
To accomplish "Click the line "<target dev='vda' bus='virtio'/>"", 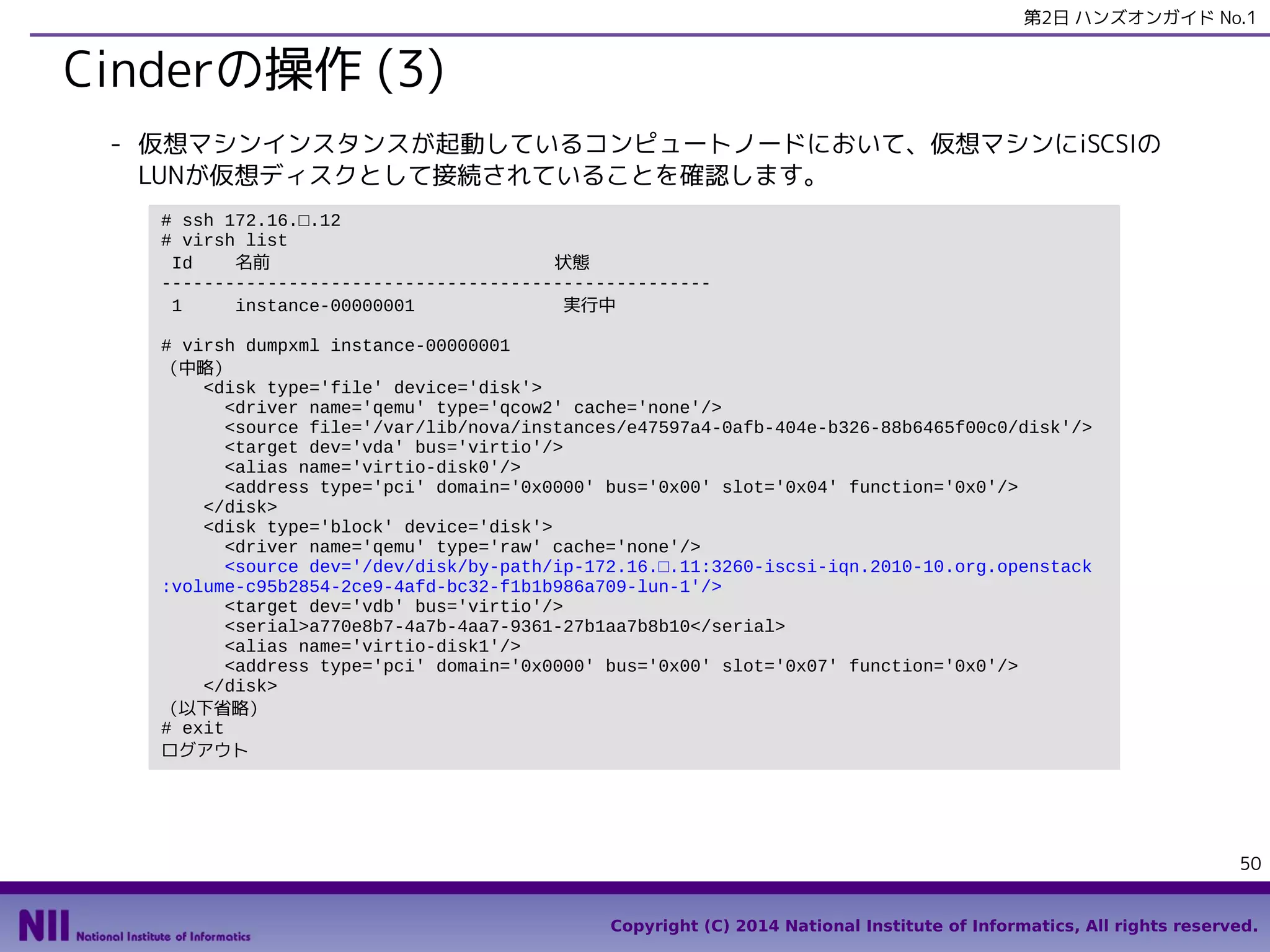I will (394, 447).
